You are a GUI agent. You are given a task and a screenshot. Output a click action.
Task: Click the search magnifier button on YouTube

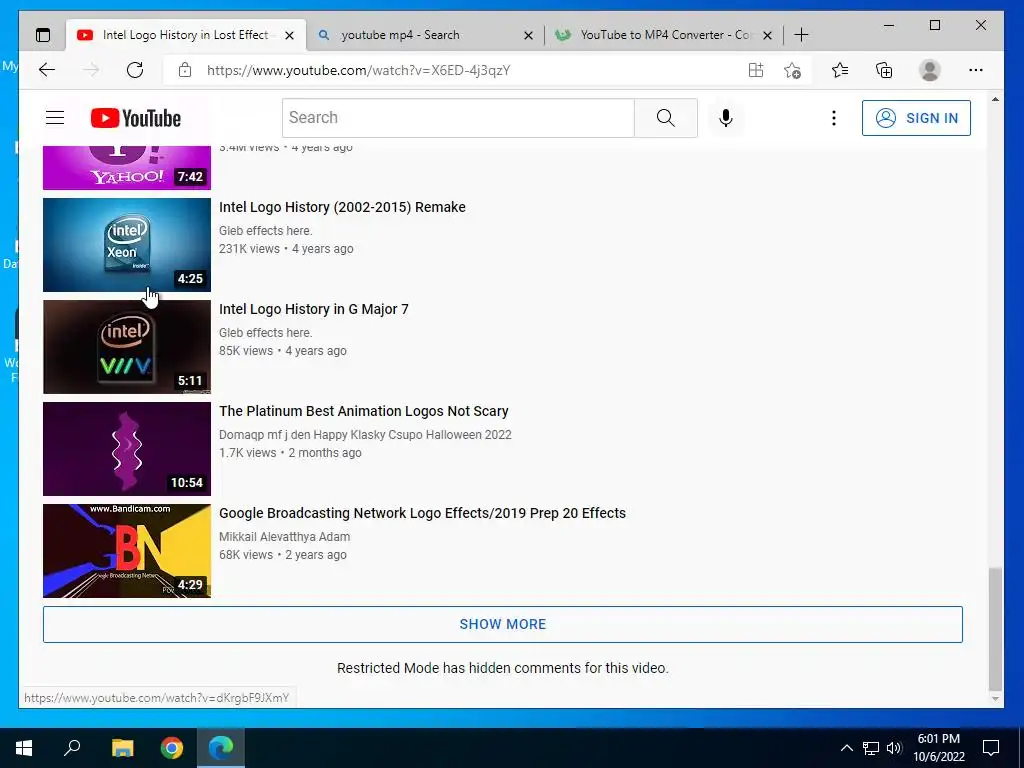(665, 118)
